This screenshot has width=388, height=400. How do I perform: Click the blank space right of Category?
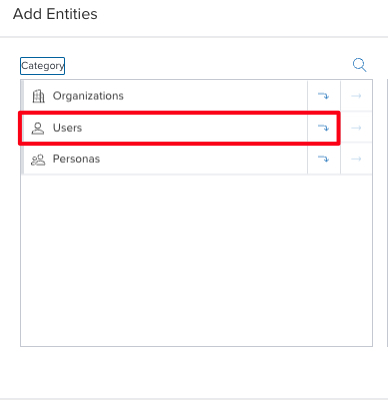207,66
